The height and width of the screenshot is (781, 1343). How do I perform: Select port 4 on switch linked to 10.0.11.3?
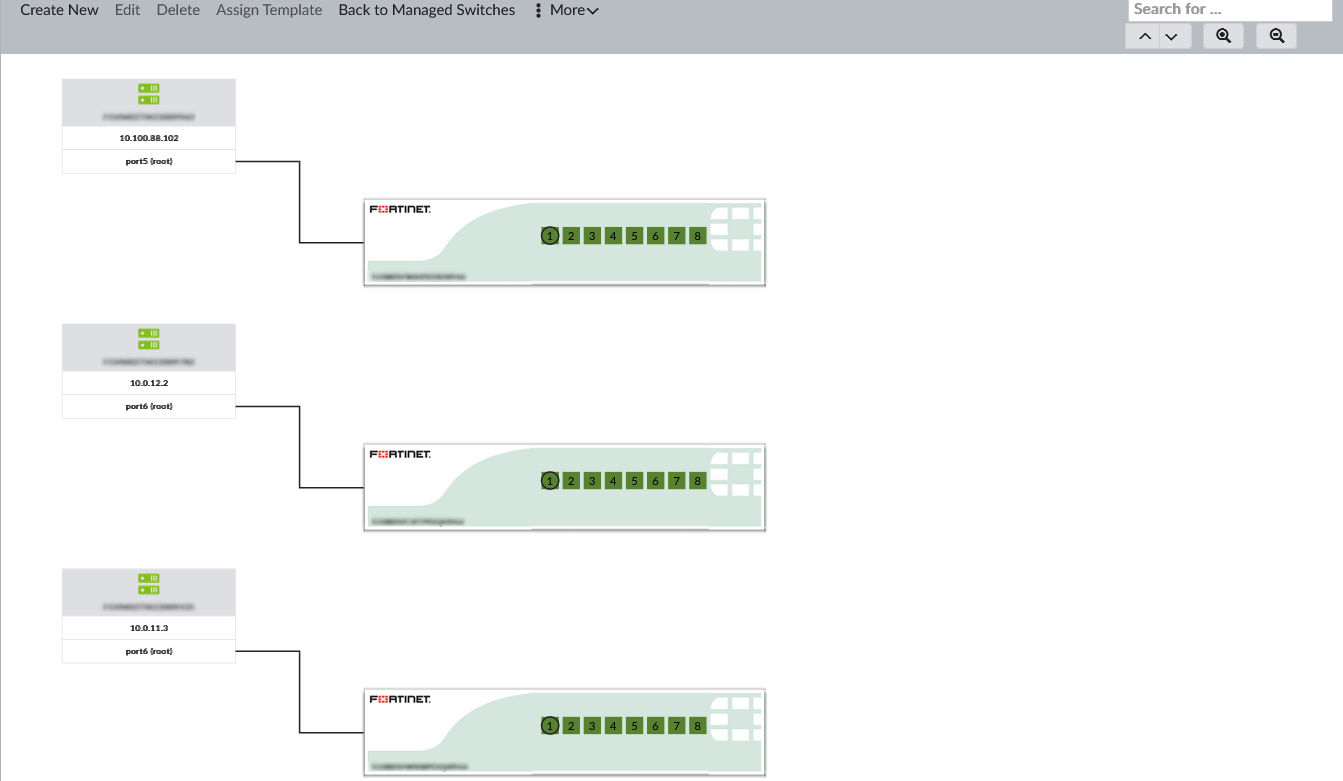(613, 726)
